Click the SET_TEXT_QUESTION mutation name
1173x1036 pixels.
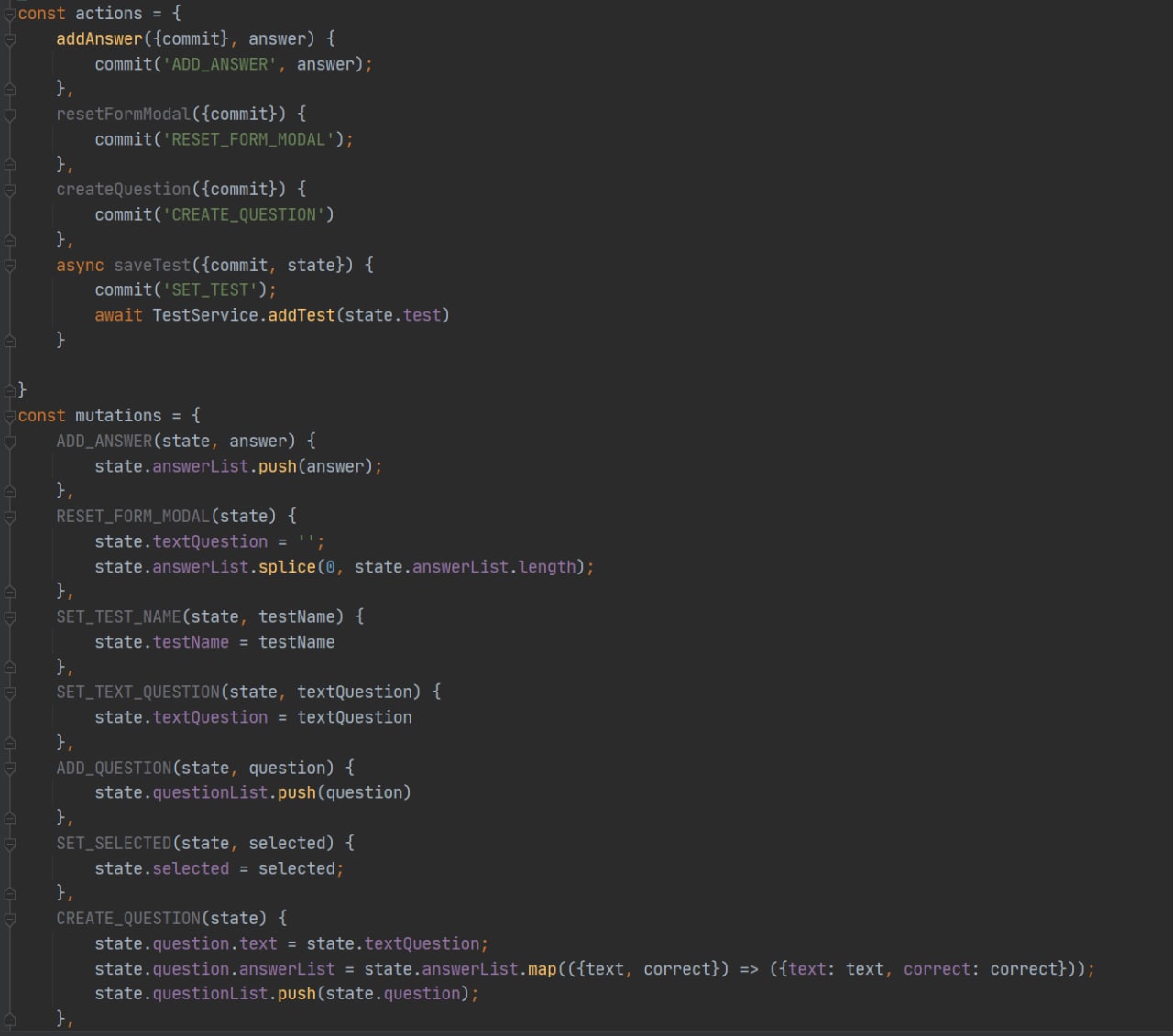(x=137, y=692)
